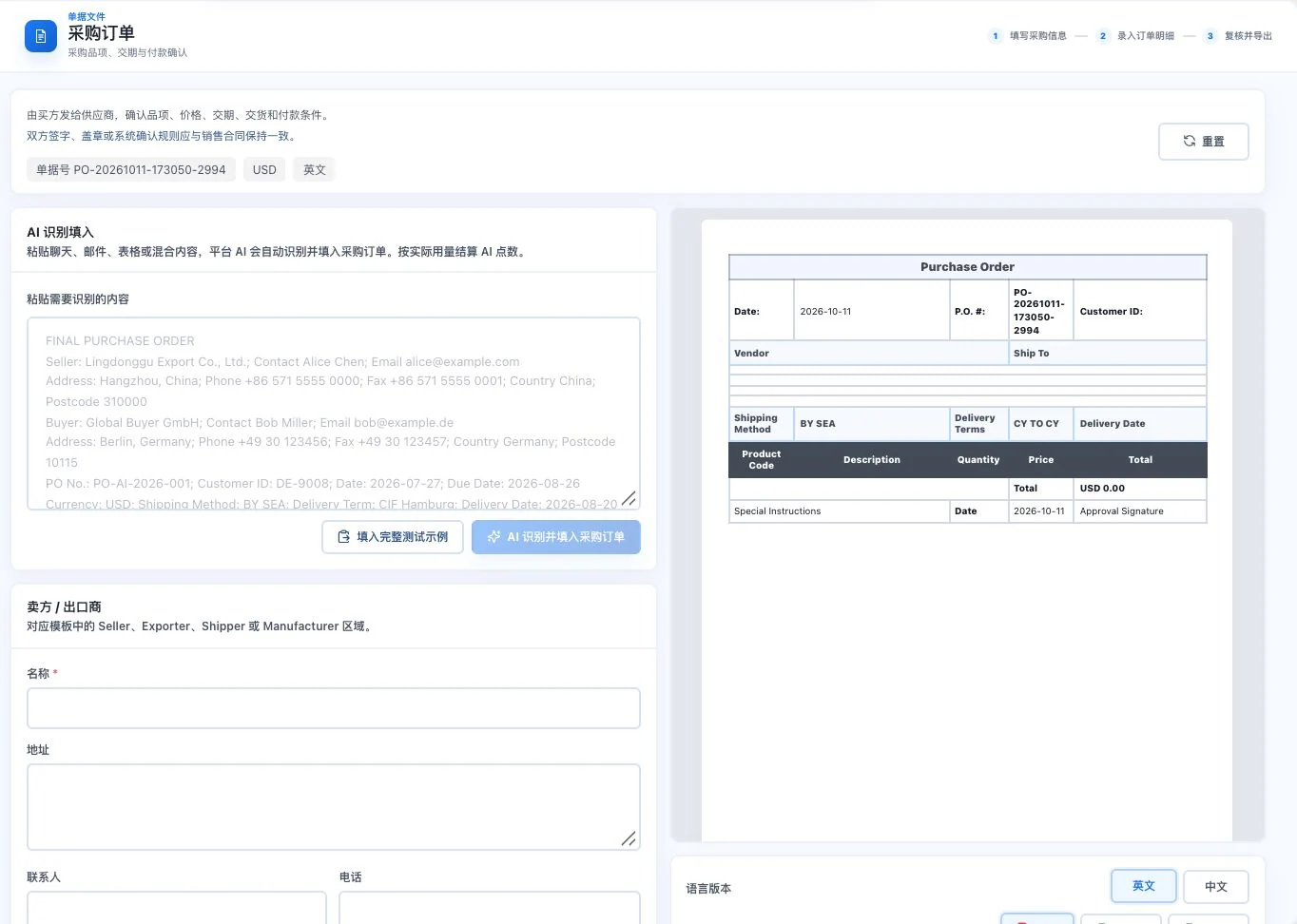Viewport: 1297px width, 924px height.
Task: Click the 单据号 PO-20261011-173050-2994 tag
Action: pos(131,170)
